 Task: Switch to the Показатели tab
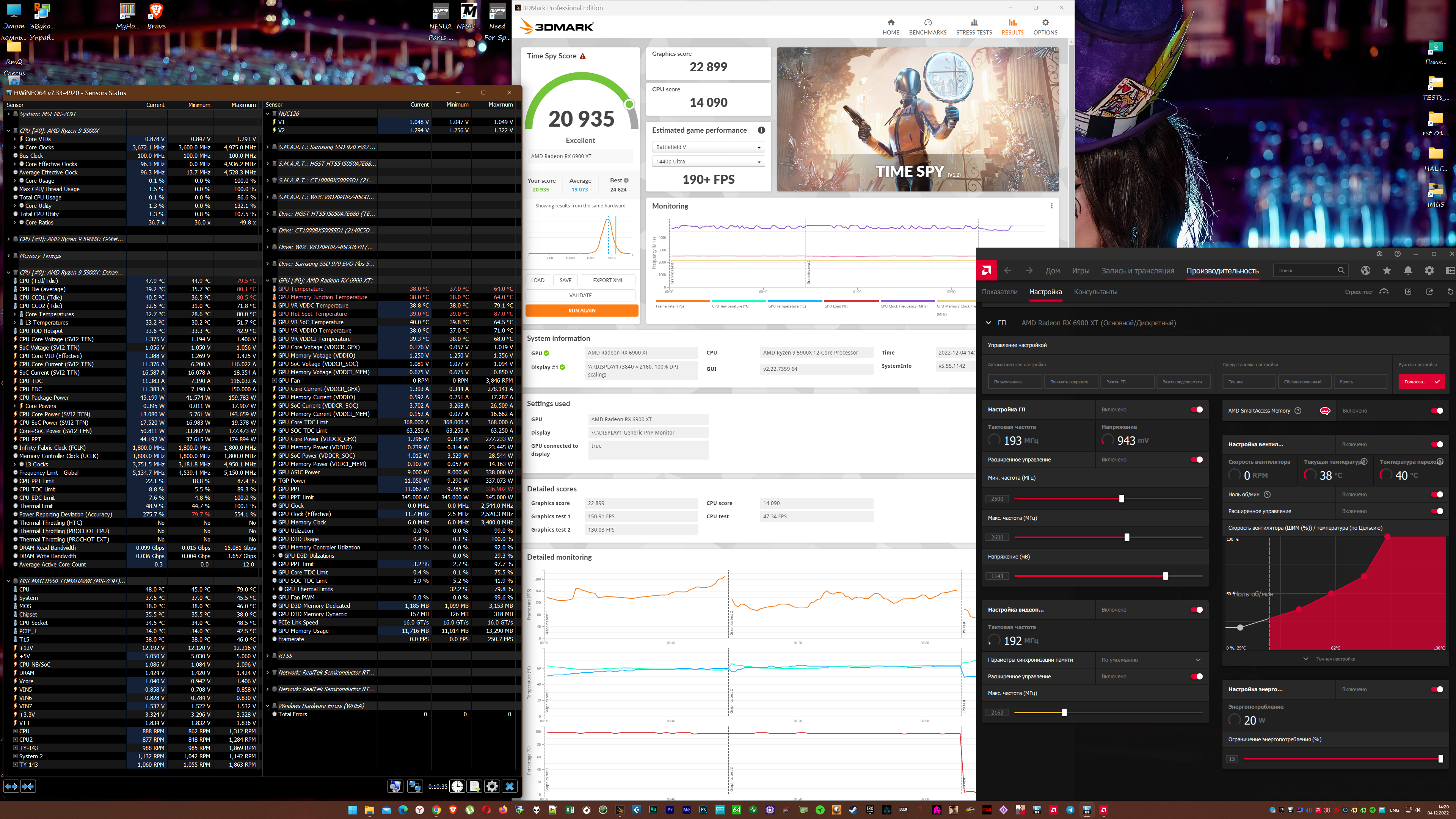pos(999,292)
